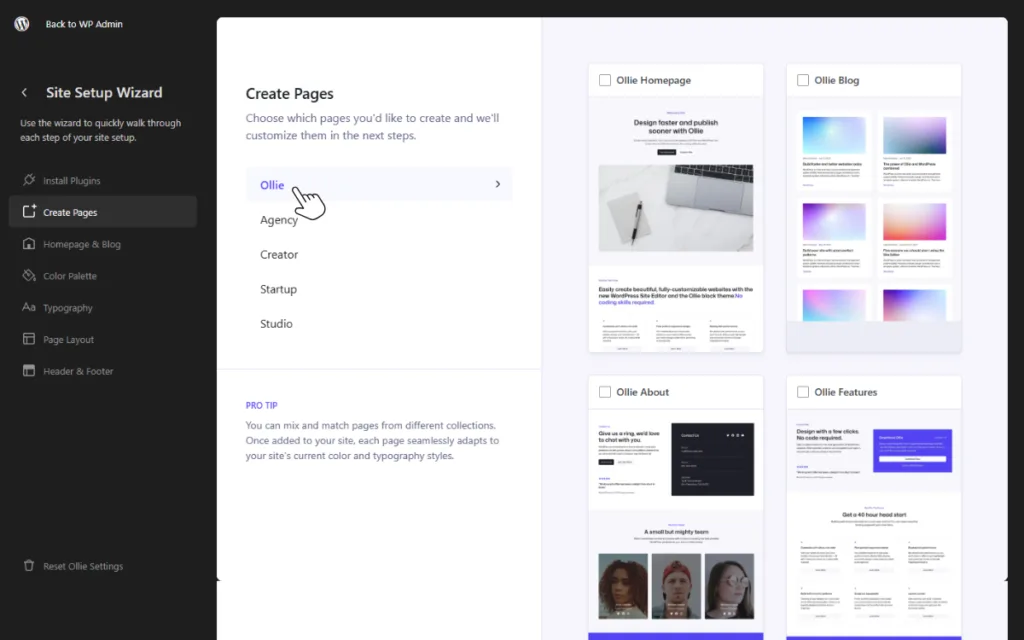1024x640 pixels.
Task: Enable the Ollie Blog page checkbox
Action: 803,80
